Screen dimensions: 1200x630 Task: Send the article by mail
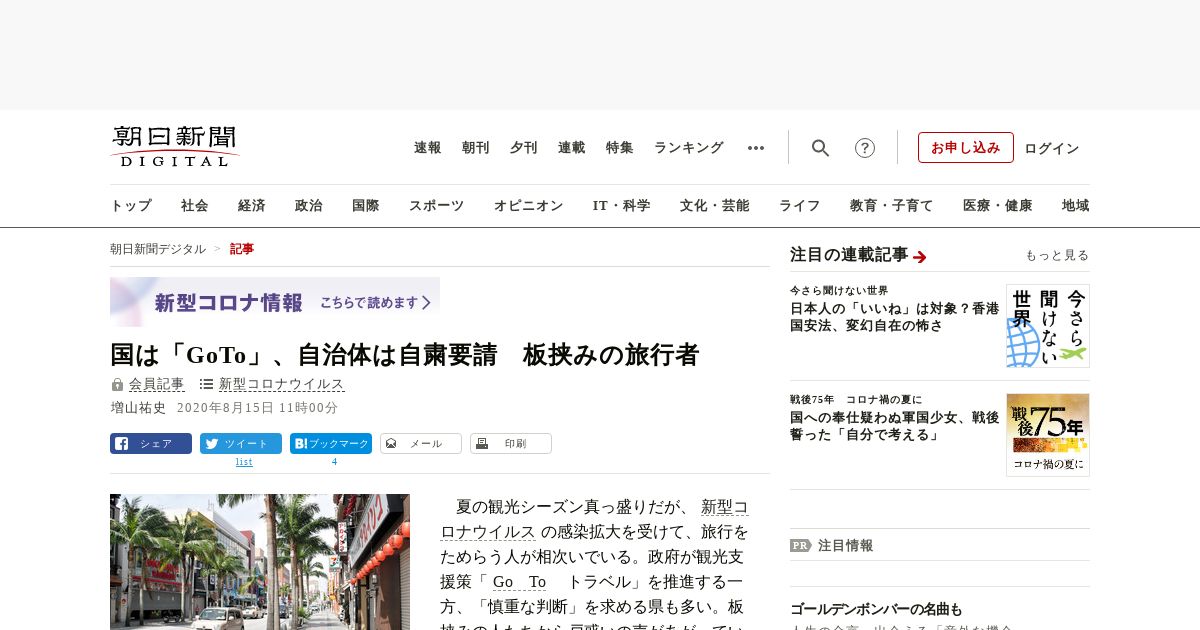point(421,443)
